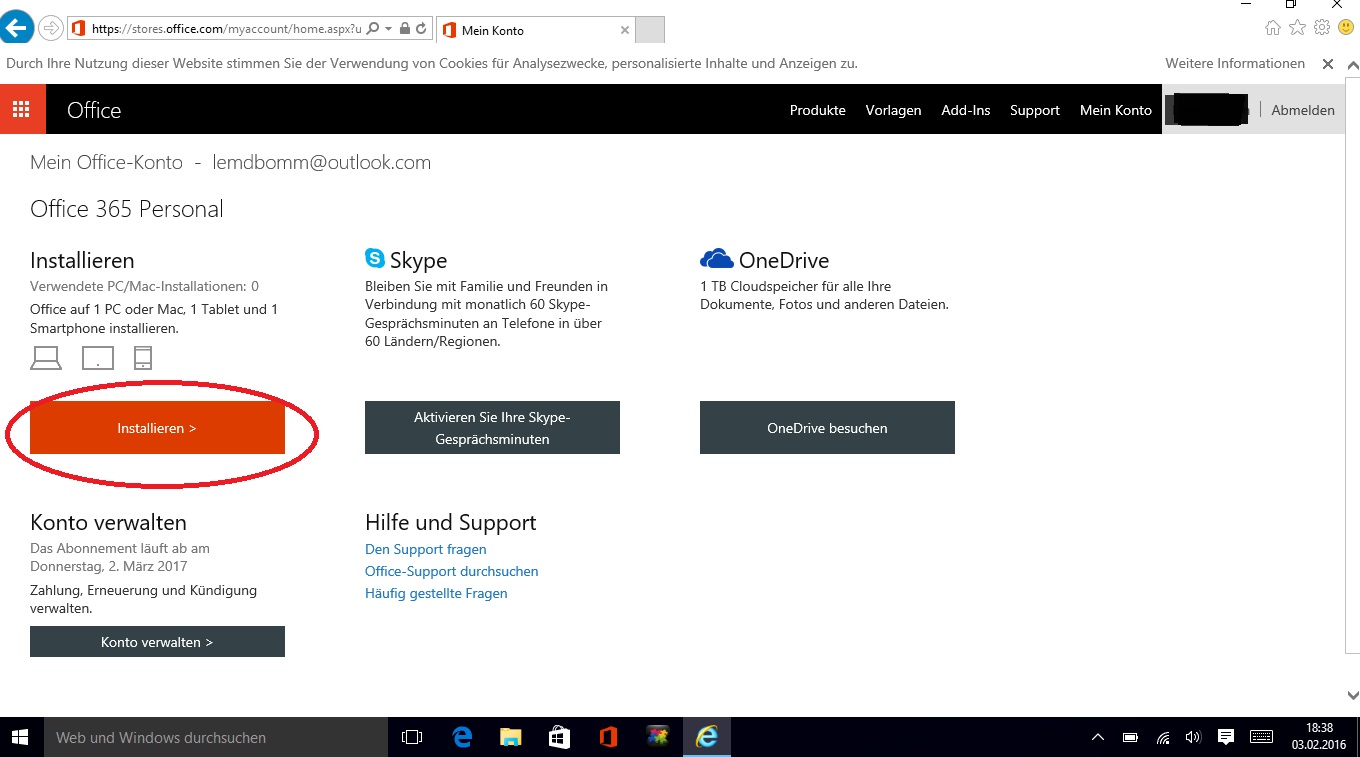The width and height of the screenshot is (1360, 757).
Task: Click the circled Installieren button
Action: pyautogui.click(x=157, y=428)
